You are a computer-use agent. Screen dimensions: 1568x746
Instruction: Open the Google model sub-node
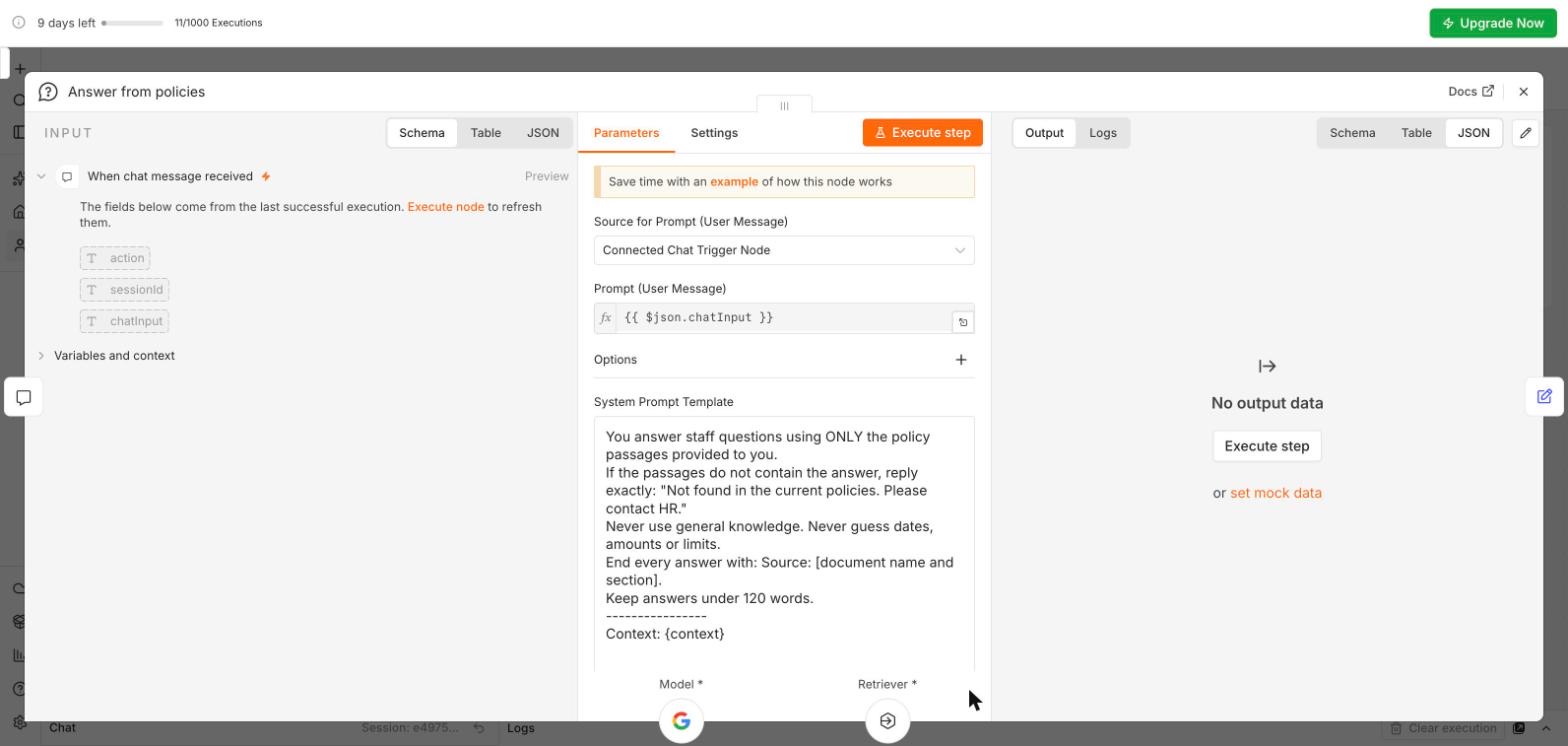[x=681, y=721]
